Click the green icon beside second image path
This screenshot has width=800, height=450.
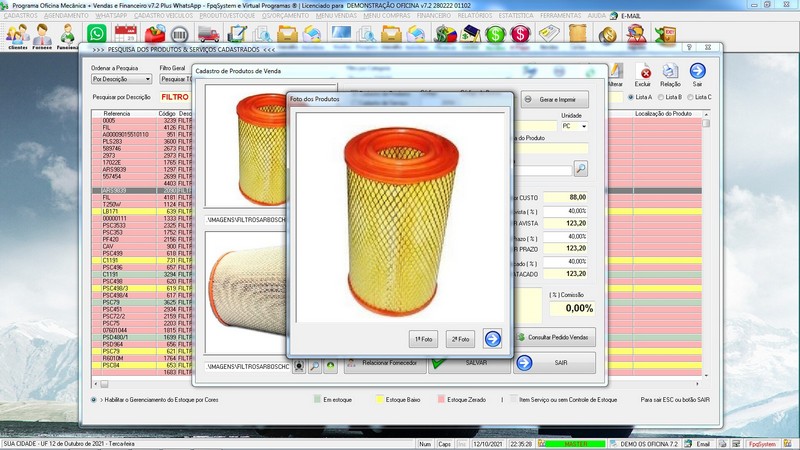(x=331, y=366)
